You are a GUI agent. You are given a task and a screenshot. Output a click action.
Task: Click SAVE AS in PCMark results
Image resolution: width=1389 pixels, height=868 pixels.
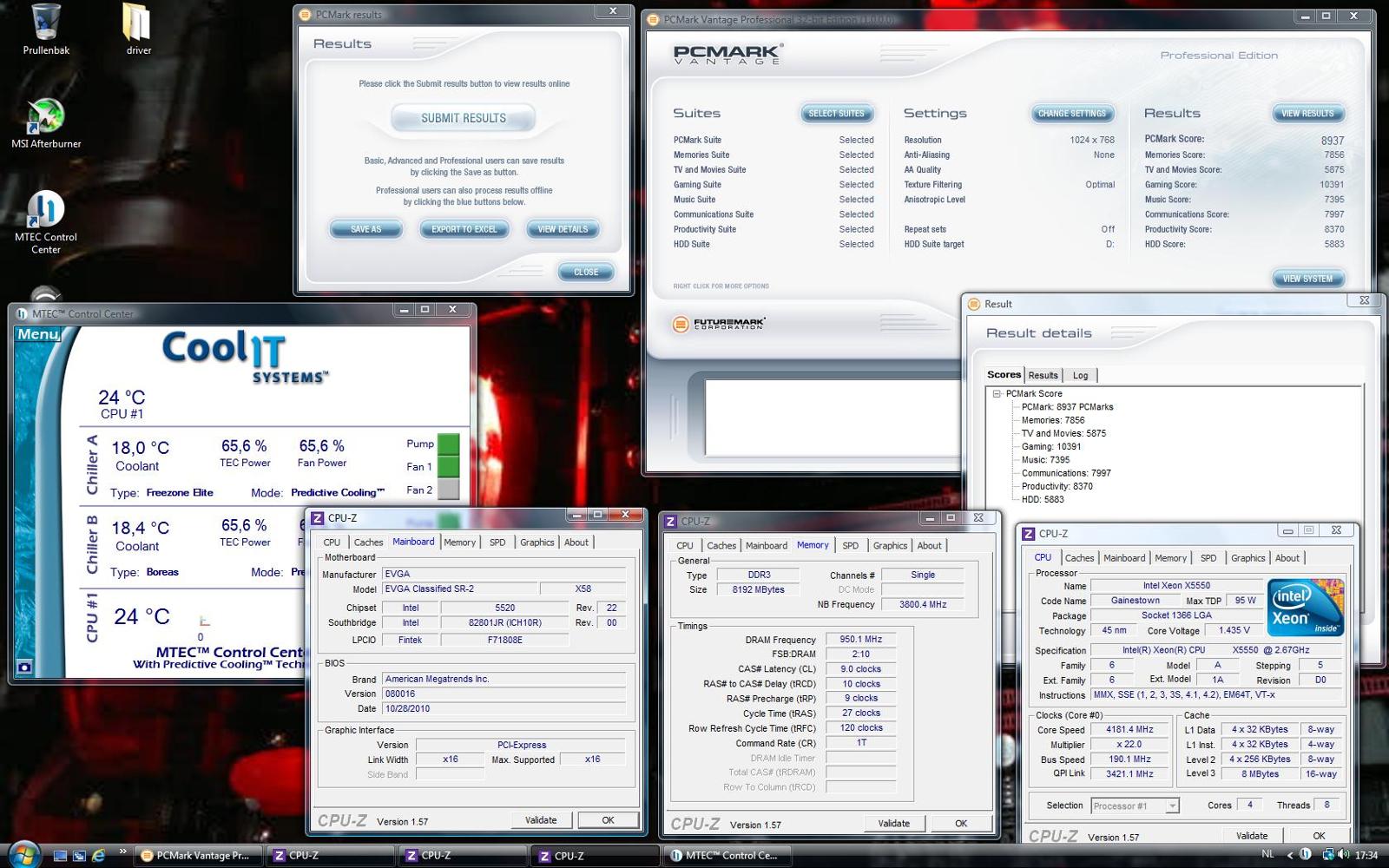point(365,229)
